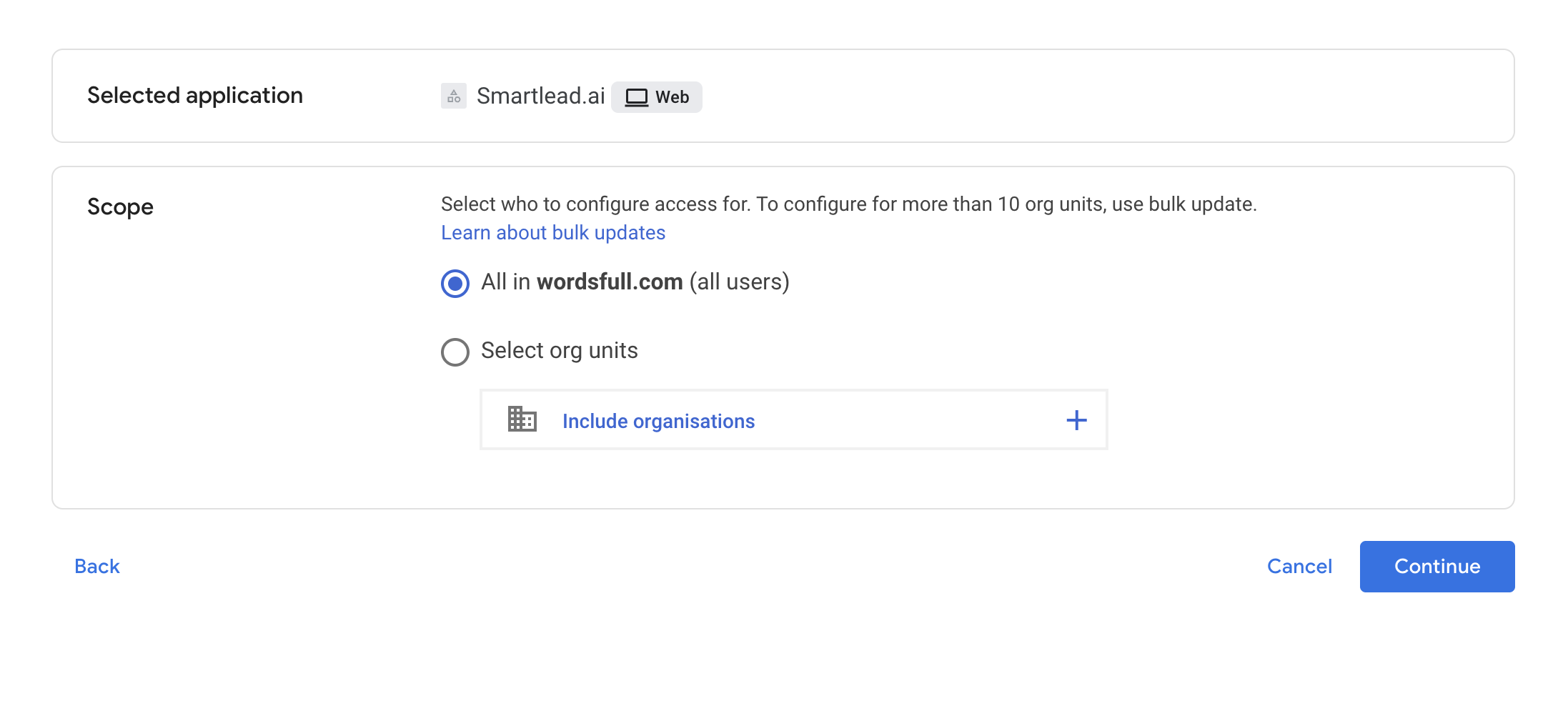Click the bold wordsfull.com domain text

[x=610, y=282]
